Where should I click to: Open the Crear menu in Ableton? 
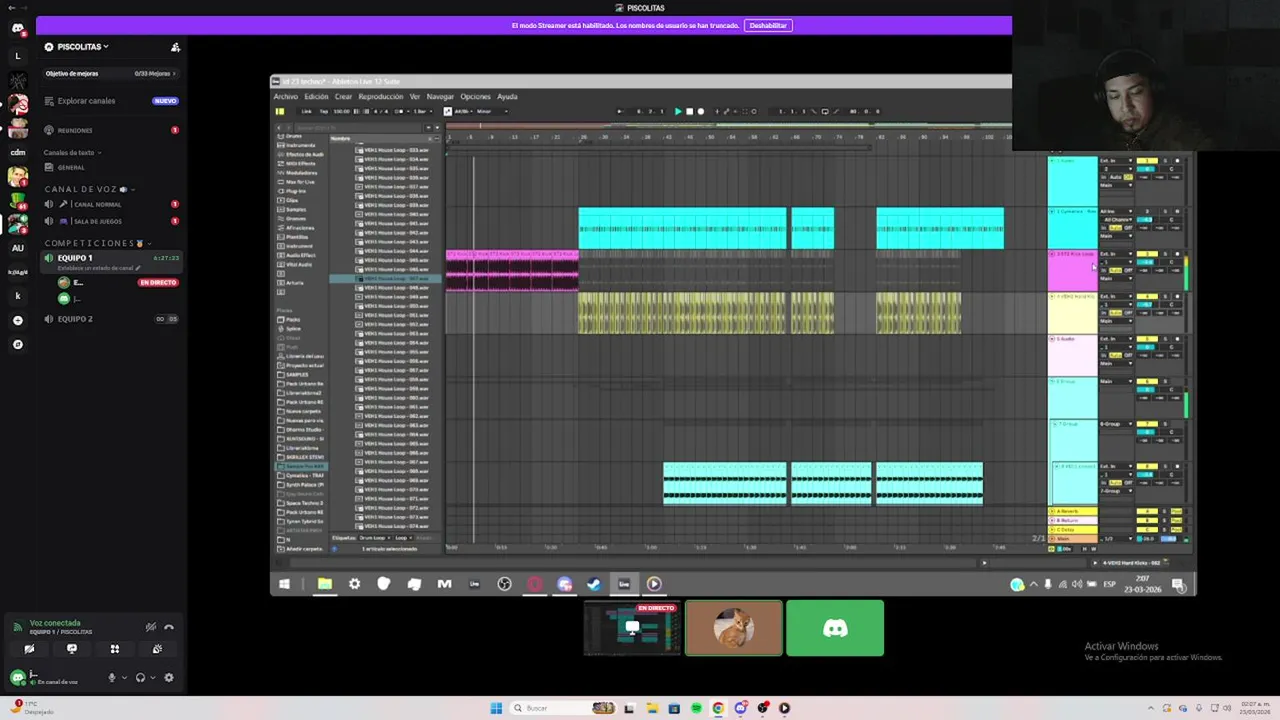click(343, 97)
